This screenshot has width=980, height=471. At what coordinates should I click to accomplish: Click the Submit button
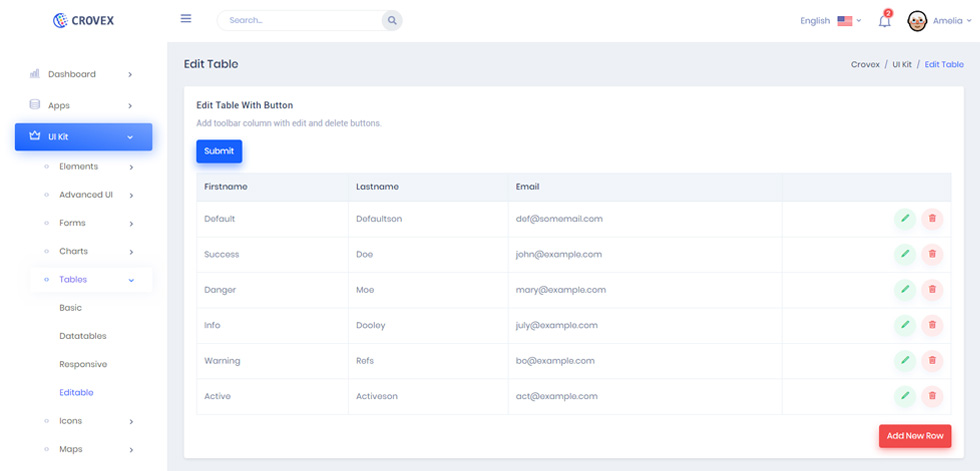(219, 151)
